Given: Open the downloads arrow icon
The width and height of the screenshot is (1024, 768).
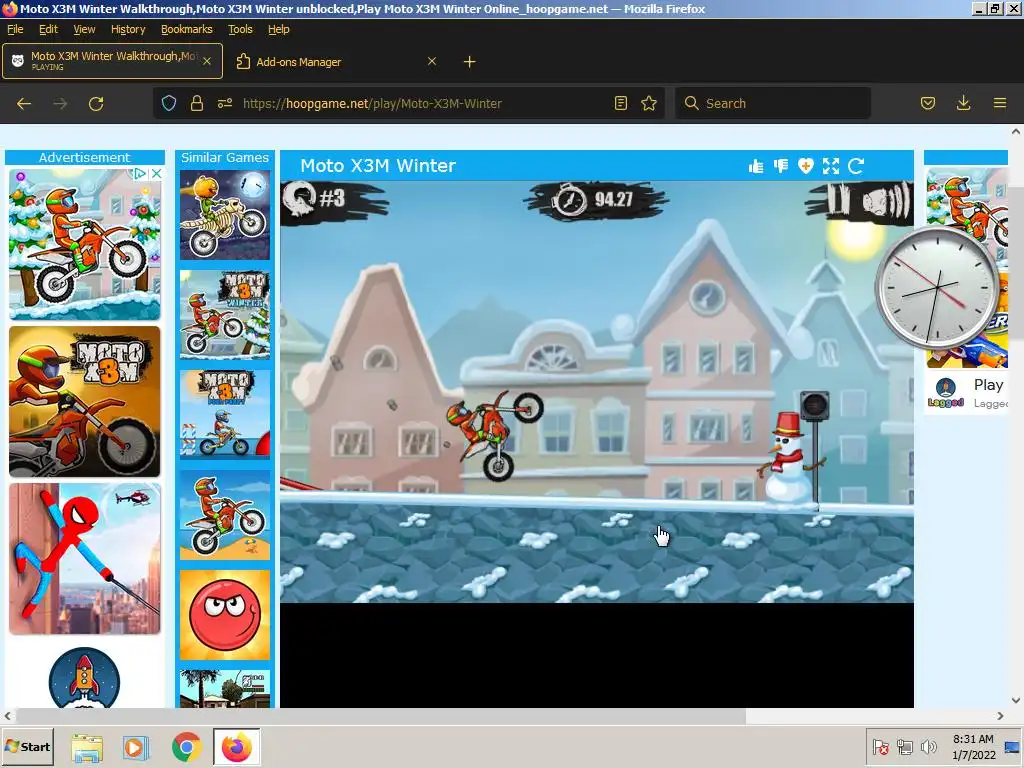Looking at the screenshot, I should pyautogui.click(x=963, y=103).
